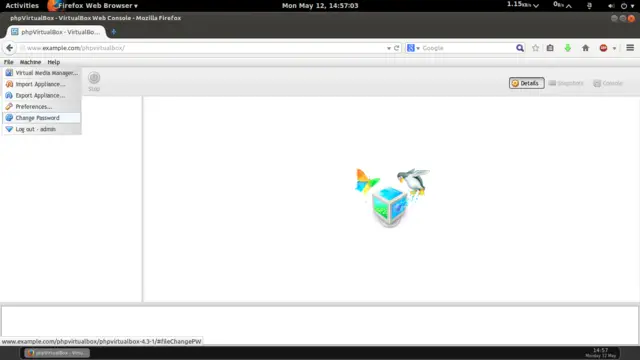Open Preferences from the File menu
The image size is (640, 360).
pos(42,107)
